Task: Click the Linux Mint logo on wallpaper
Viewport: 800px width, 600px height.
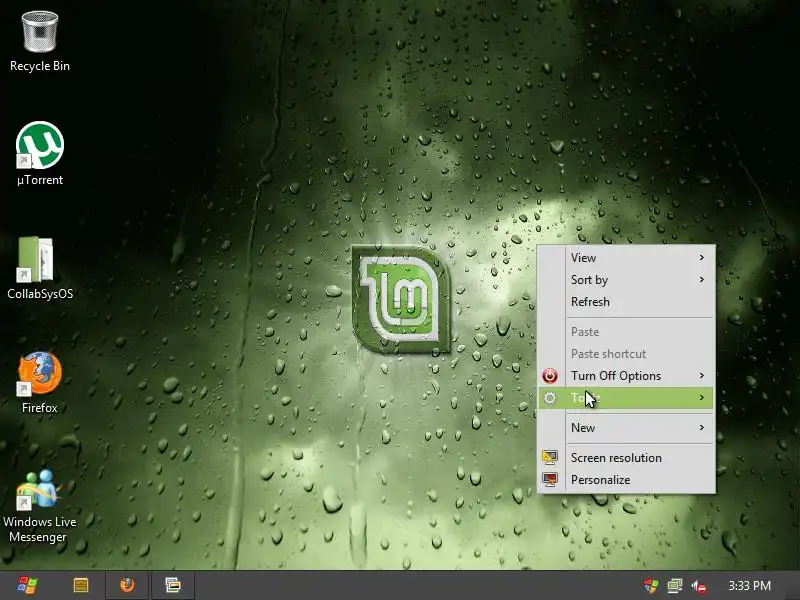Action: [x=402, y=299]
